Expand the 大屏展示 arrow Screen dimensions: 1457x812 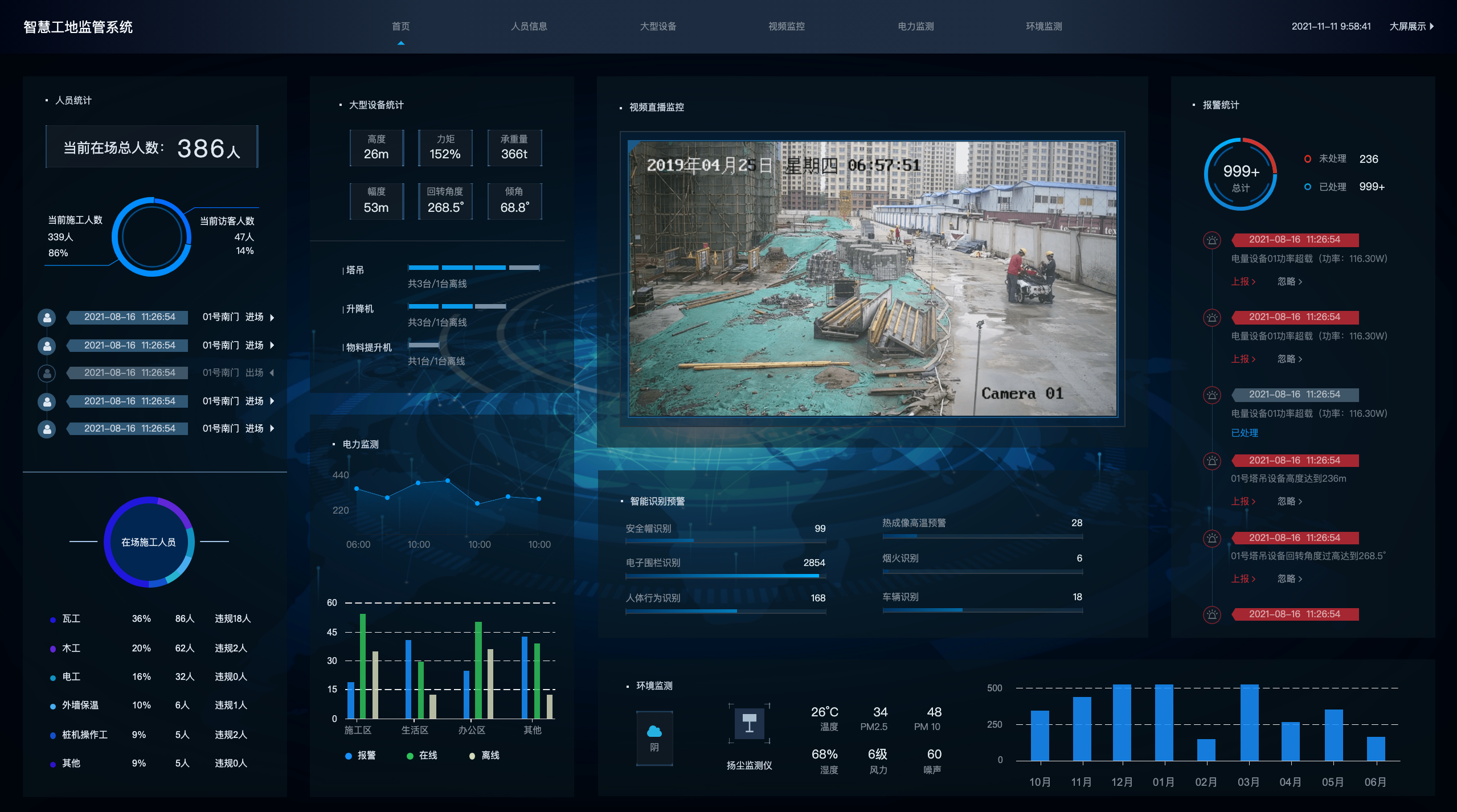tap(1431, 26)
